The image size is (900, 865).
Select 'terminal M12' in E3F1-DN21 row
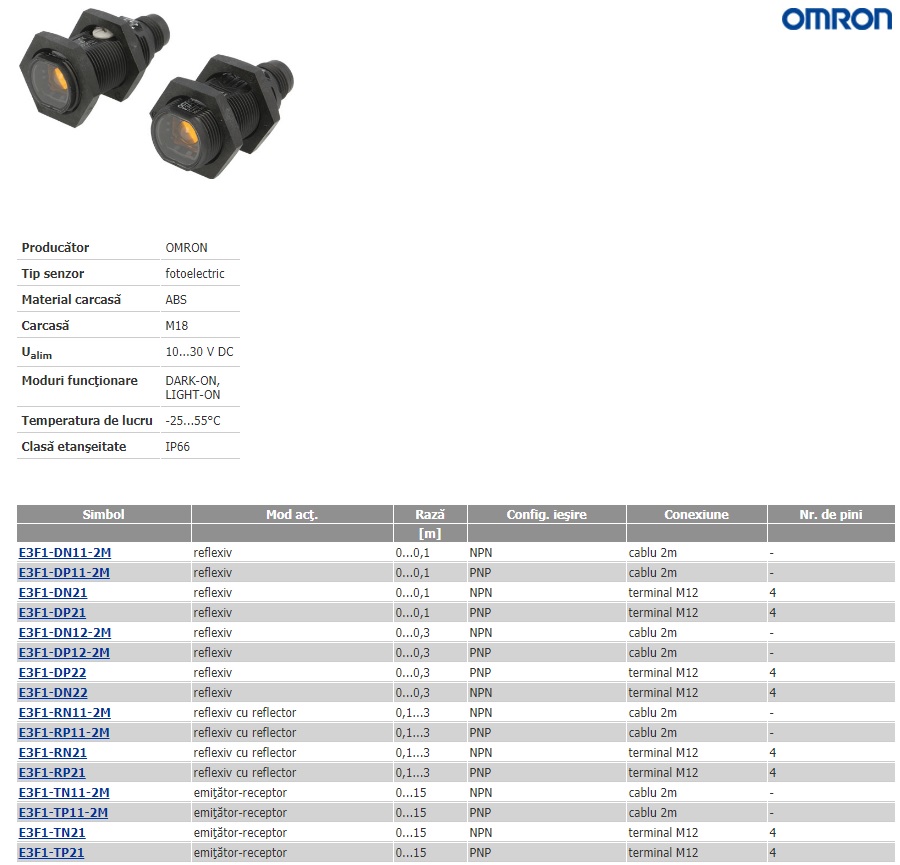coord(664,593)
